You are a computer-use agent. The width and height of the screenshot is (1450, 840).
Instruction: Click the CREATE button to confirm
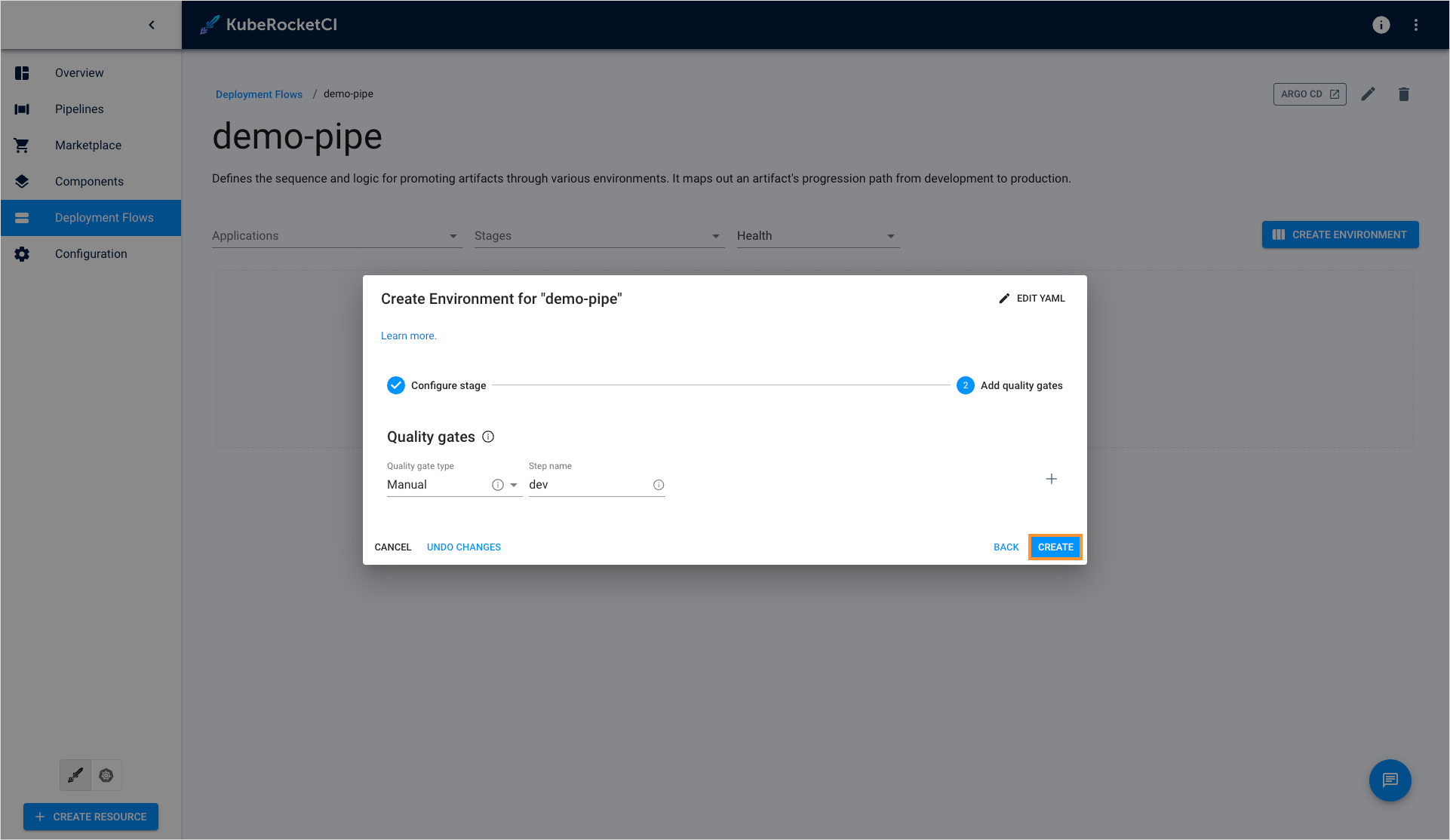(x=1055, y=547)
